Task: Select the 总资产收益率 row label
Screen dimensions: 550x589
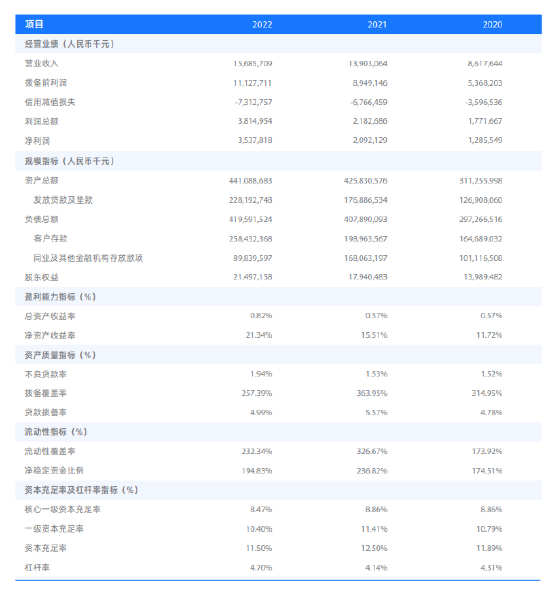Action: pyautogui.click(x=50, y=316)
